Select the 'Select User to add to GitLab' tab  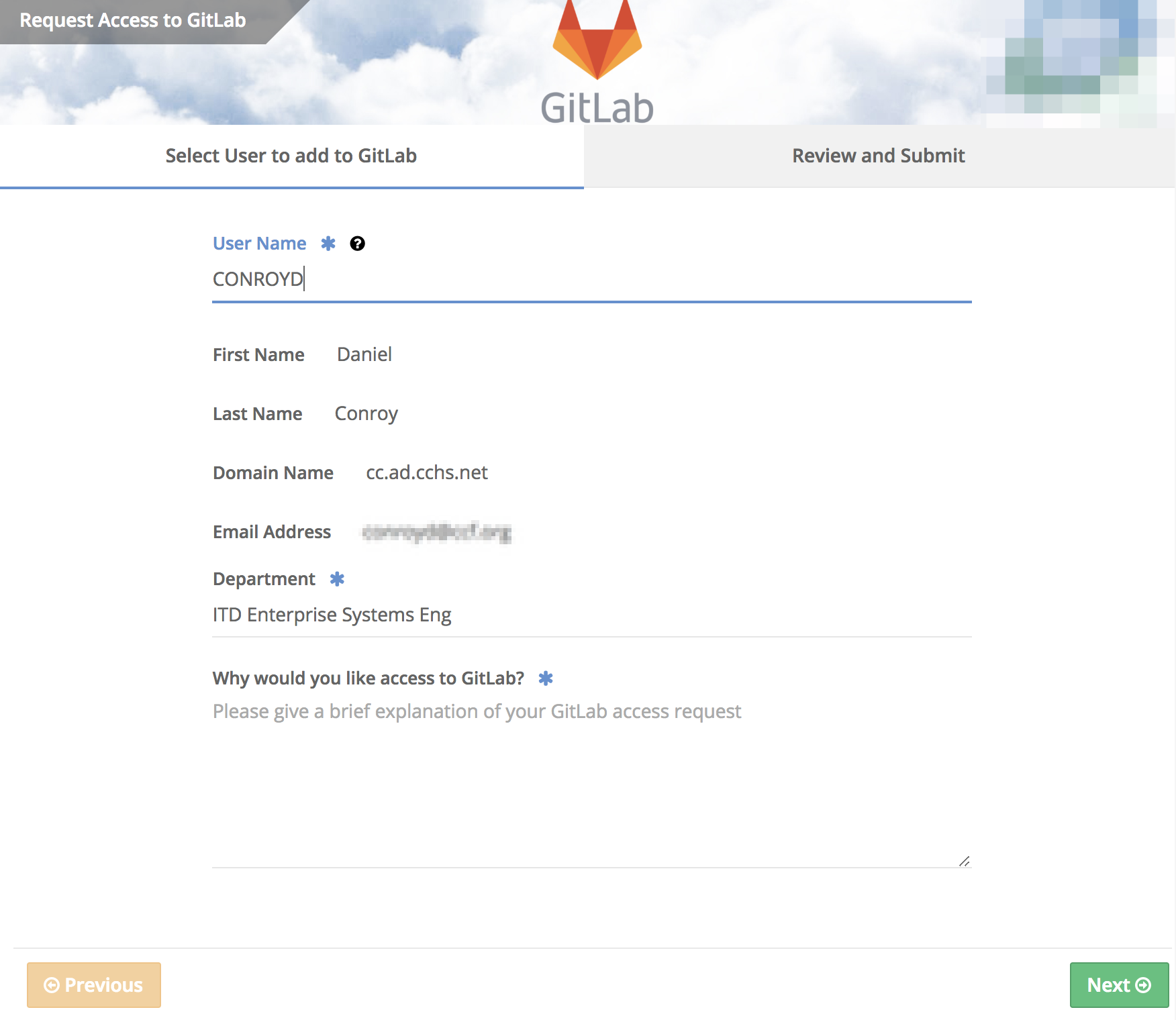point(291,156)
